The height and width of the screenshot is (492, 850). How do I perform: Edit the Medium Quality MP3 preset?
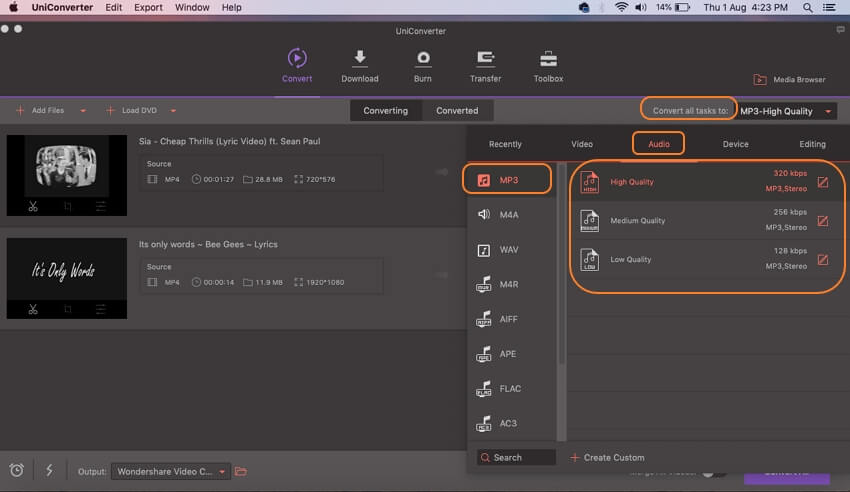point(822,221)
